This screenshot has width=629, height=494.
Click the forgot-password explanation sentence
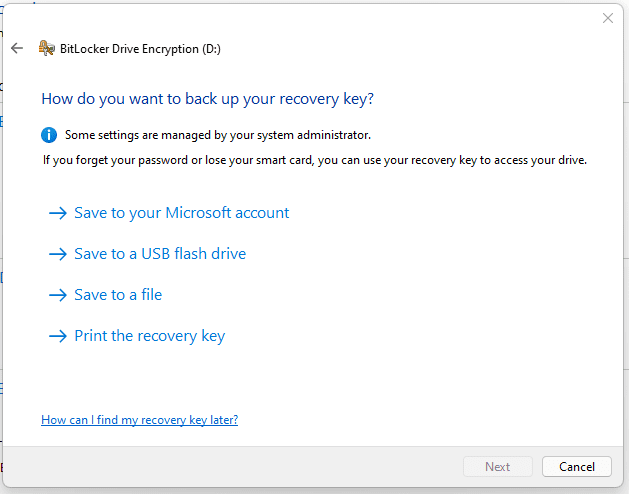pos(314,160)
